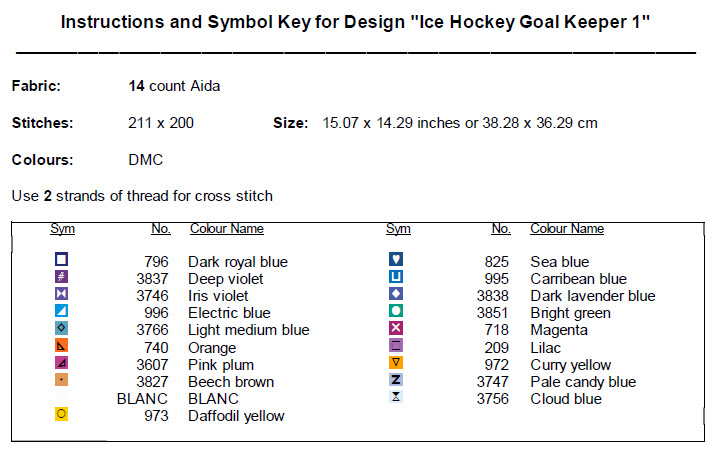The image size is (715, 454).
Task: Select the Daffodil yellow circle symbol
Action: [x=62, y=414]
